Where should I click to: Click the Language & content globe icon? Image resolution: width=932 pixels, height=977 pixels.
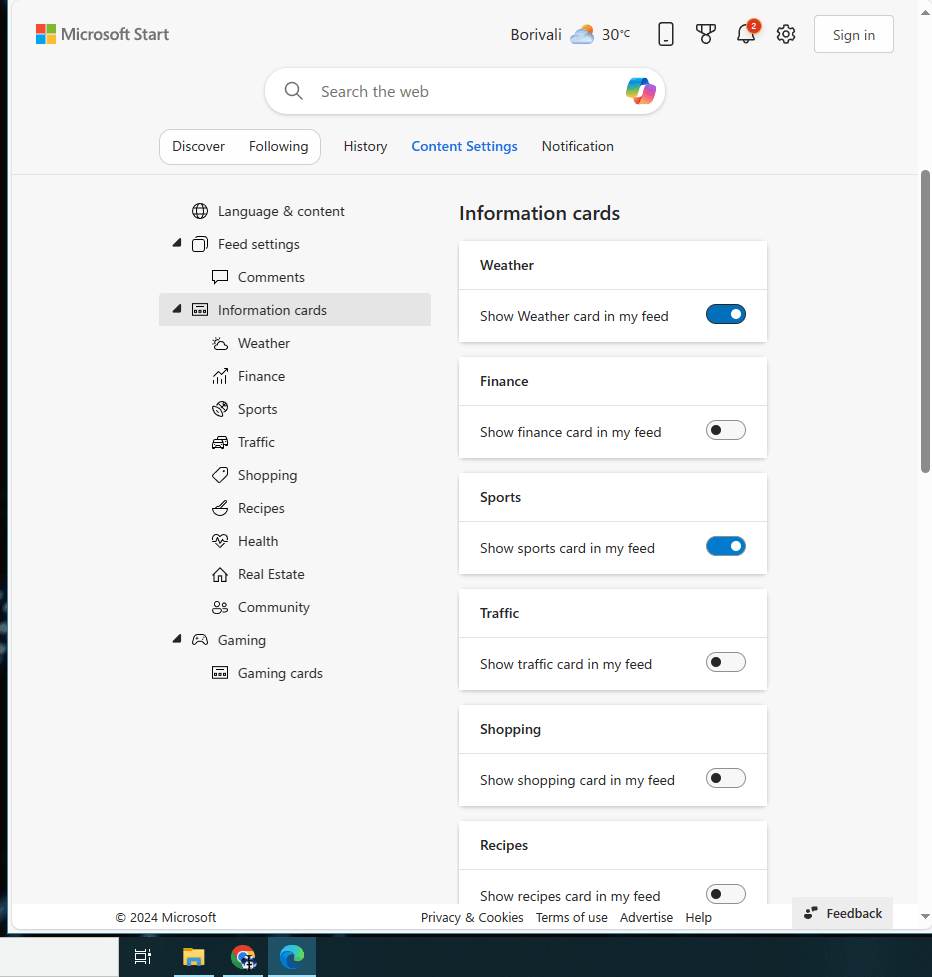coord(200,211)
